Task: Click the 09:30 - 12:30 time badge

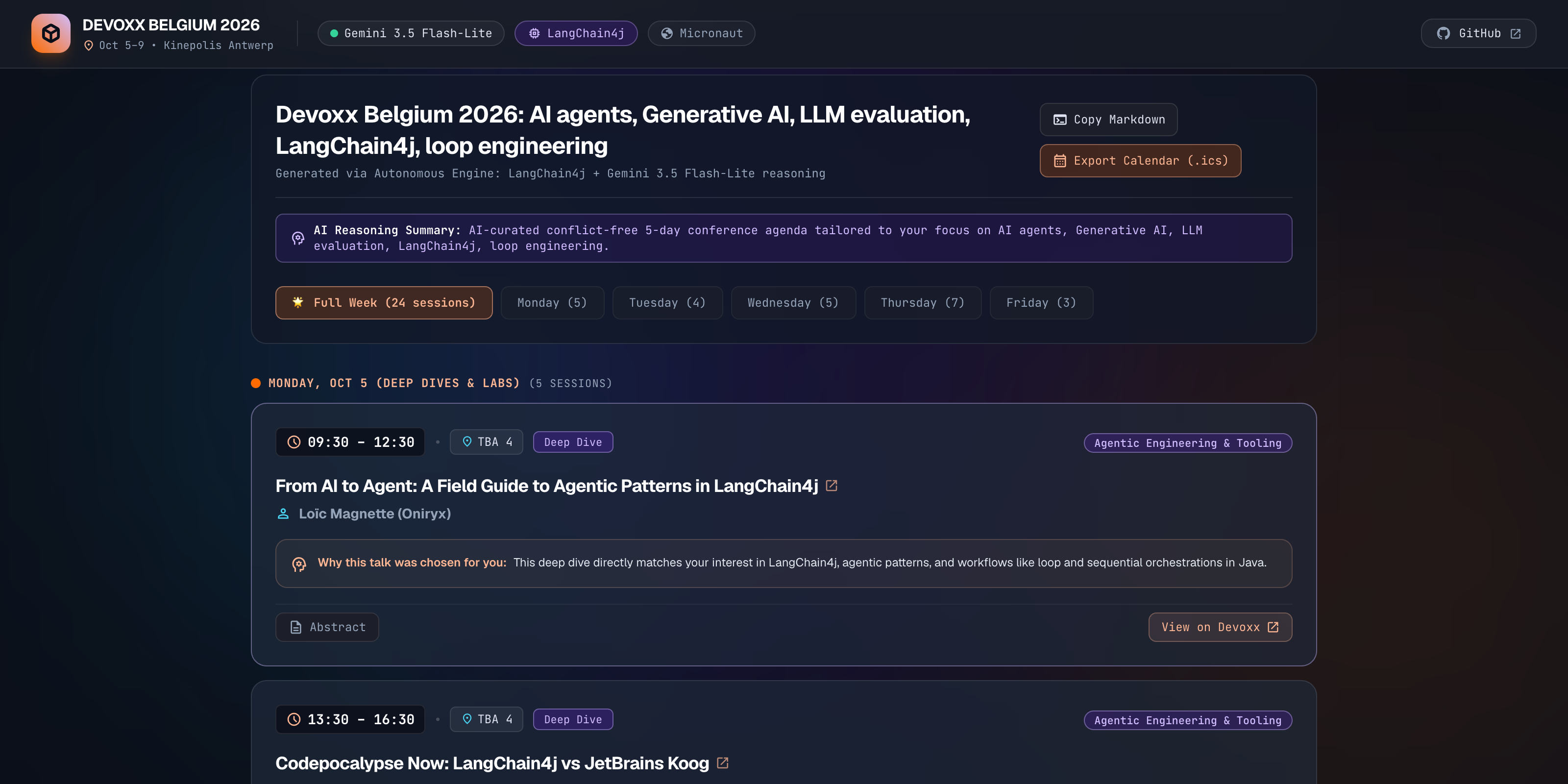Action: 350,442
